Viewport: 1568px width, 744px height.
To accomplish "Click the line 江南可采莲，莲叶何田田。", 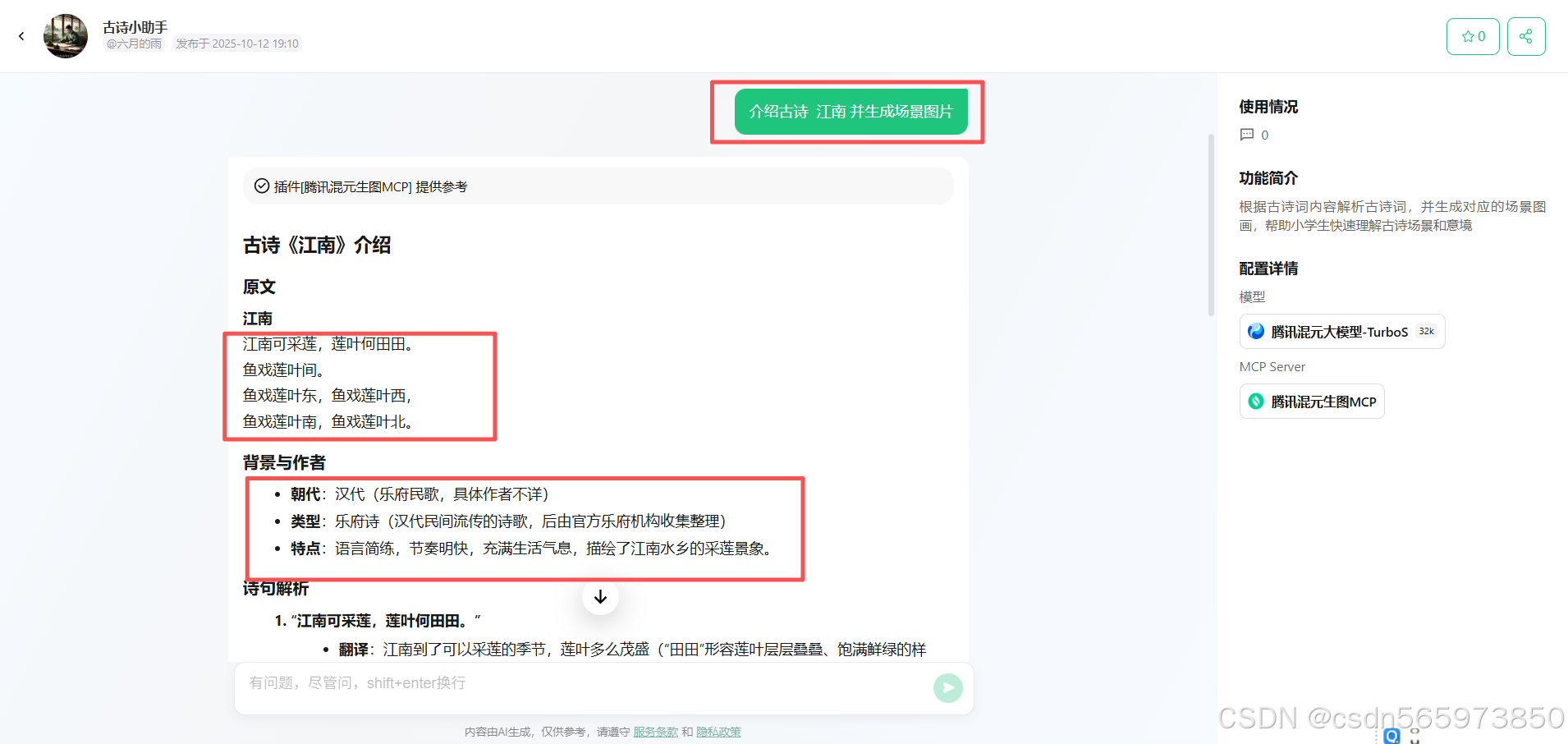I will 331,344.
